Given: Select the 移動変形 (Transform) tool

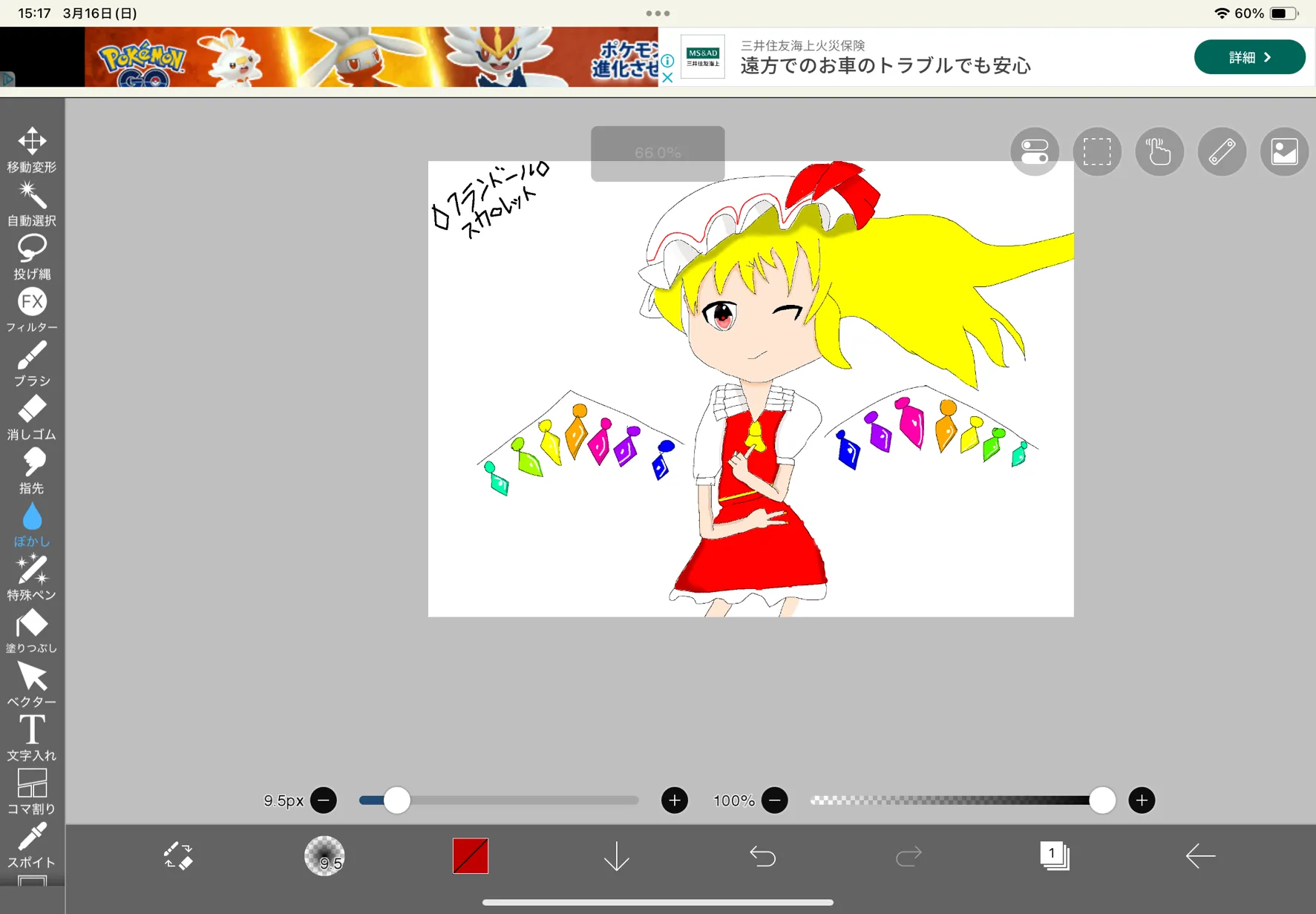Looking at the screenshot, I should click(x=32, y=150).
